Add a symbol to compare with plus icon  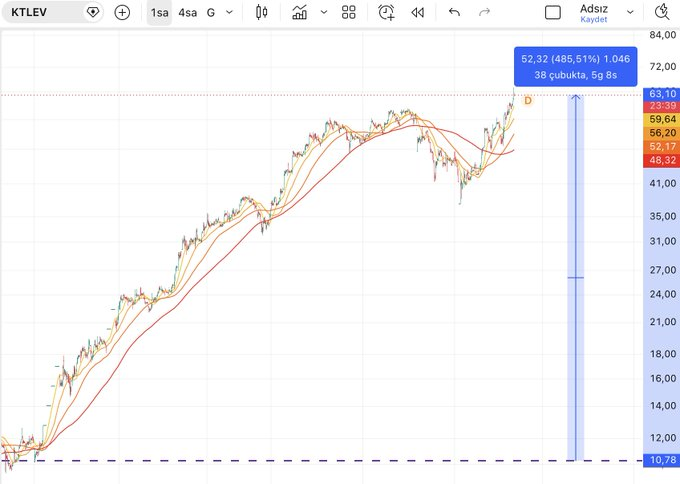pos(122,13)
